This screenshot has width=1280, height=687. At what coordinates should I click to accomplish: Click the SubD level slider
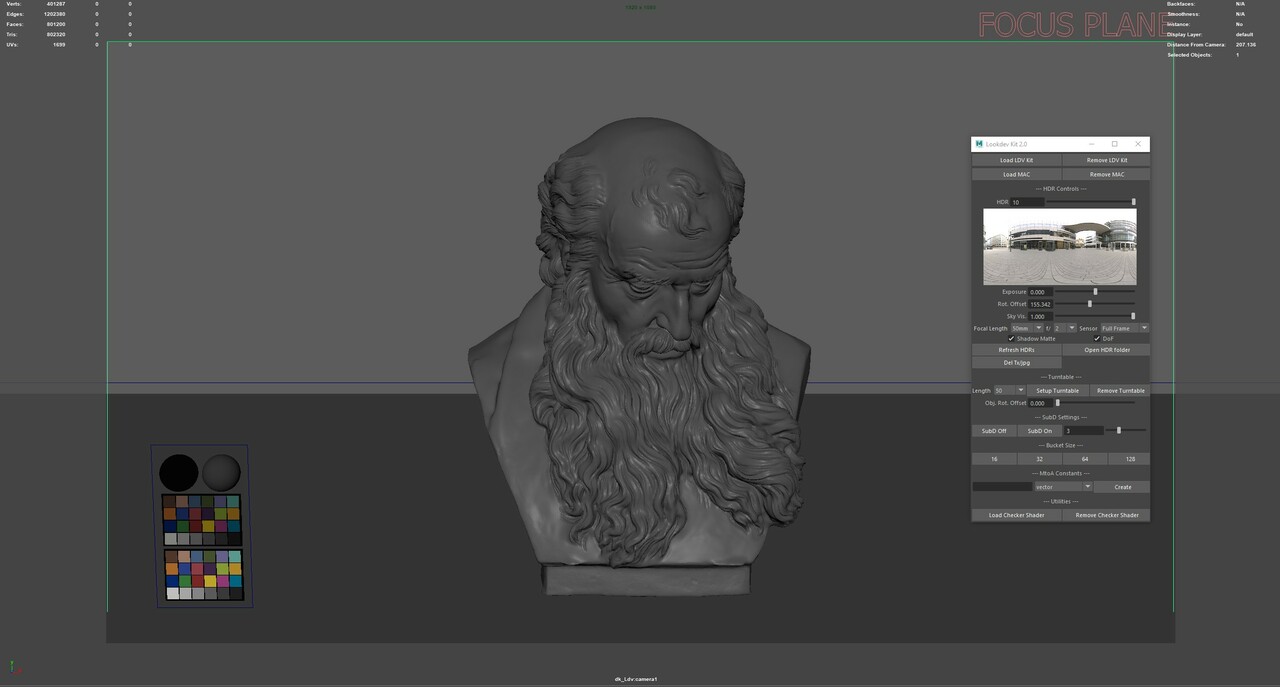(1126, 431)
